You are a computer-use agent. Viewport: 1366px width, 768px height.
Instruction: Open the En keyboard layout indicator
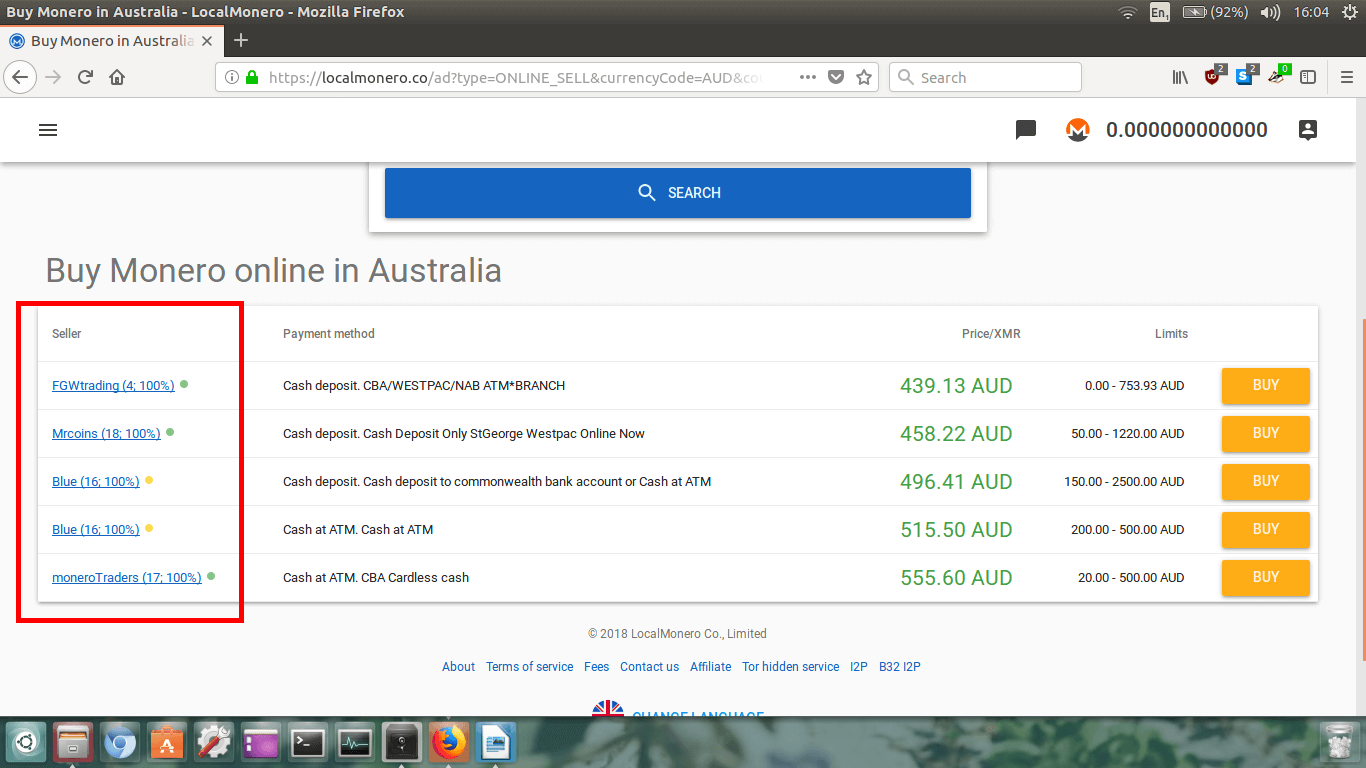pos(1160,13)
